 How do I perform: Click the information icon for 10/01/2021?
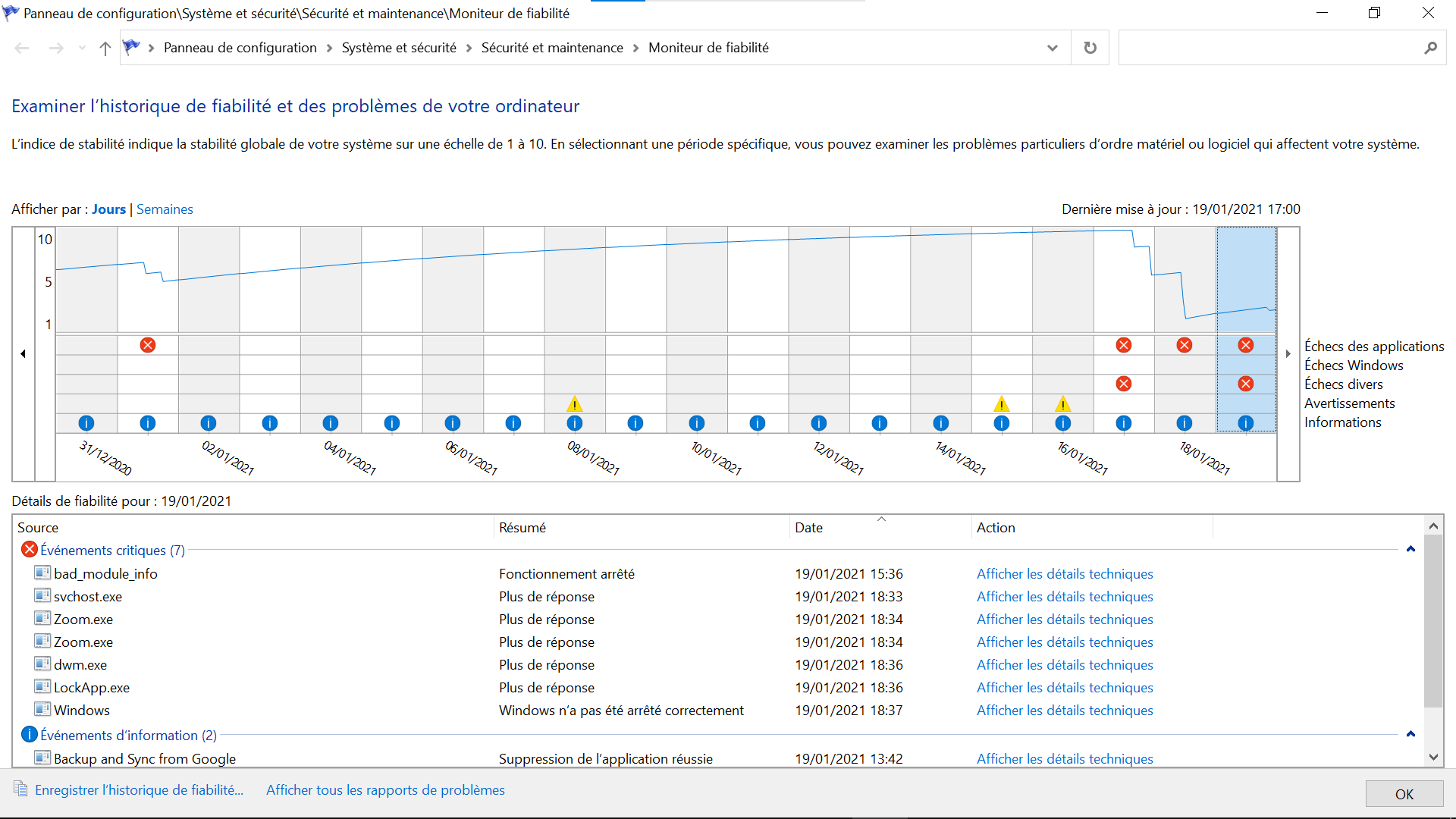point(697,423)
